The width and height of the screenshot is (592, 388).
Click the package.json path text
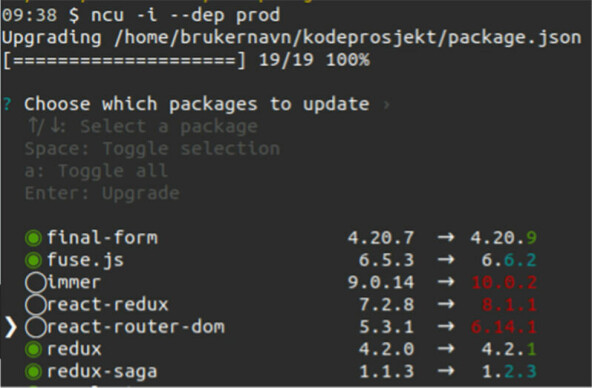pos(347,38)
